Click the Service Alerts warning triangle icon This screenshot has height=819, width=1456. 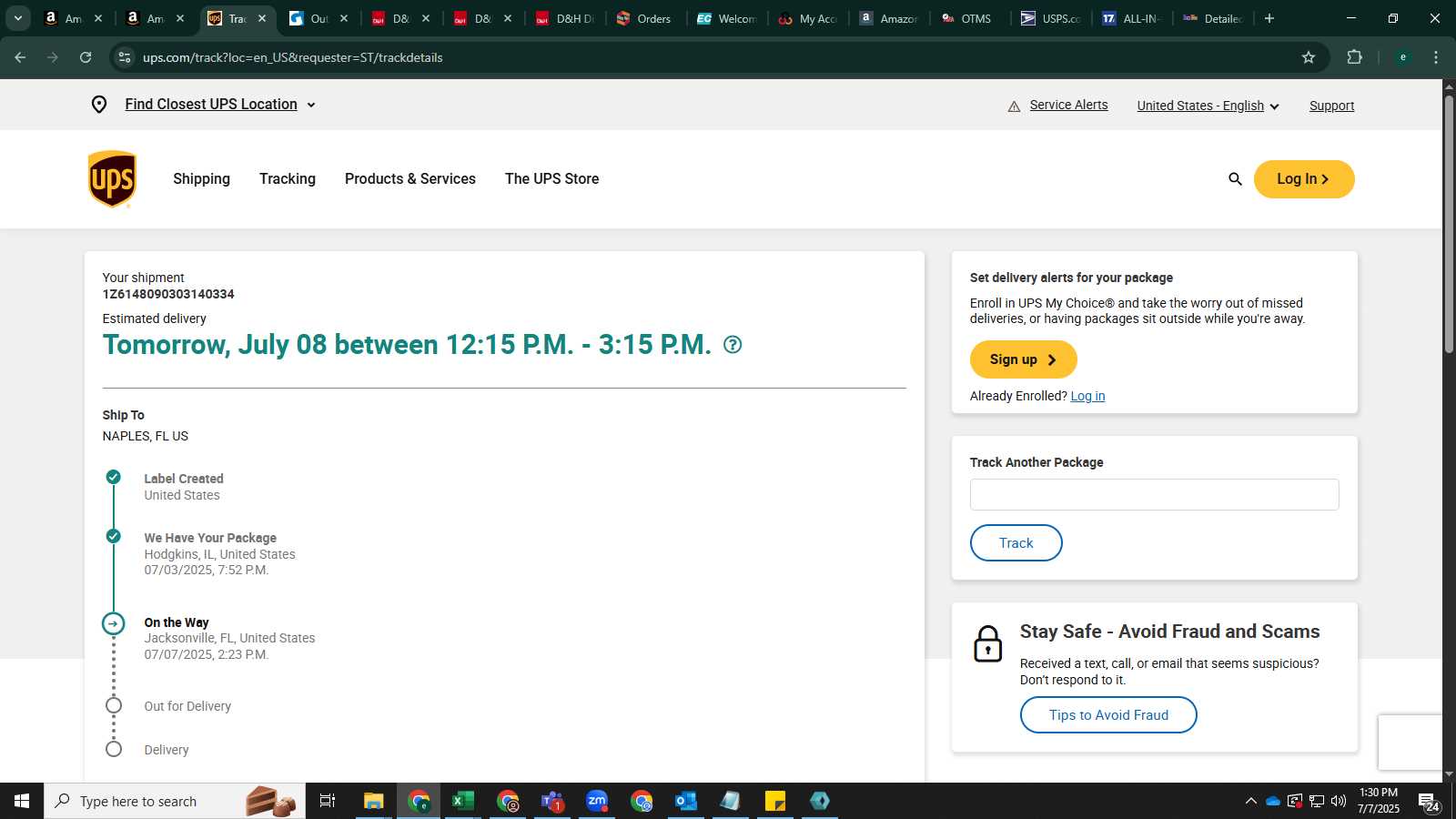pyautogui.click(x=1014, y=106)
